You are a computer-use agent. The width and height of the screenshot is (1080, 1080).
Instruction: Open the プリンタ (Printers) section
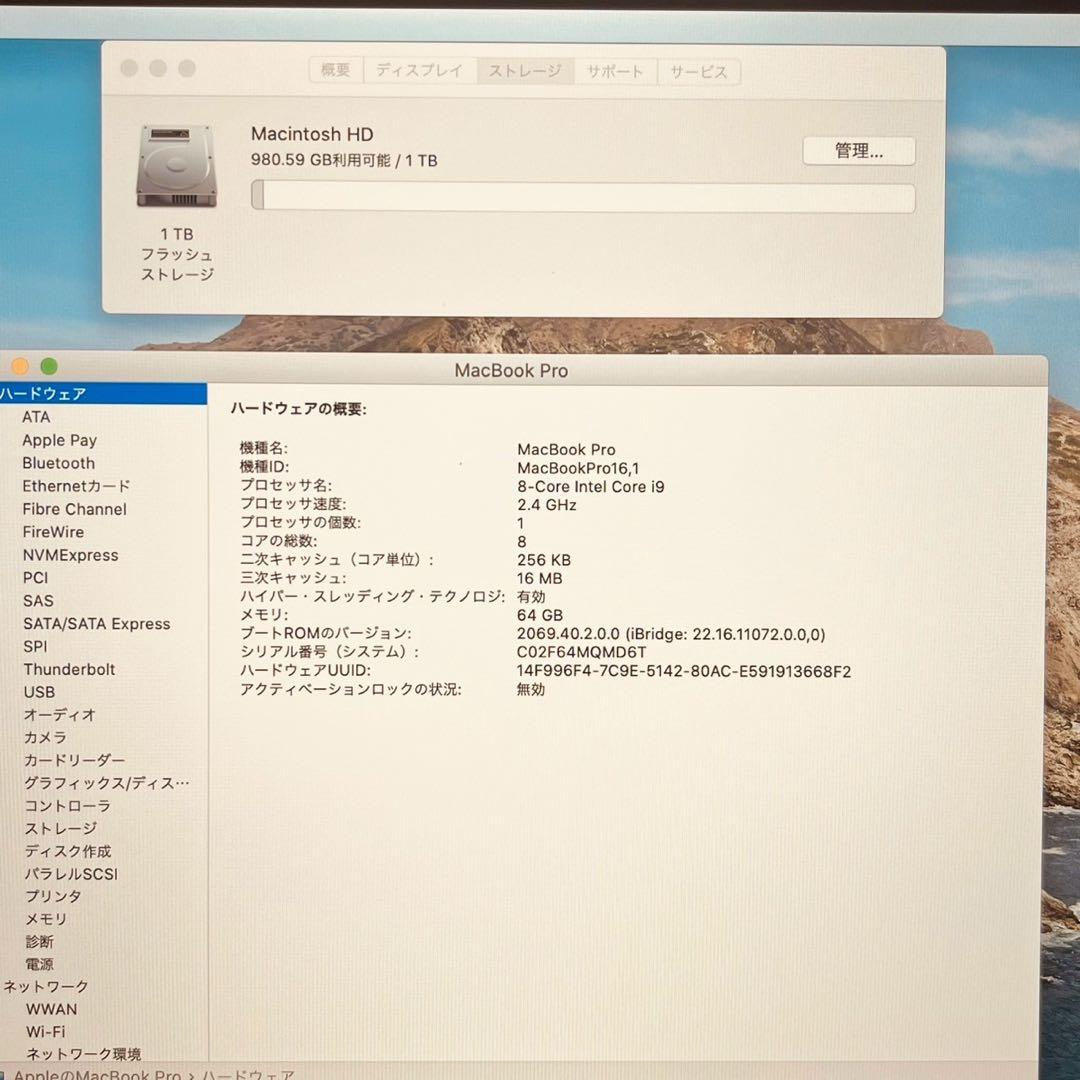click(x=52, y=896)
